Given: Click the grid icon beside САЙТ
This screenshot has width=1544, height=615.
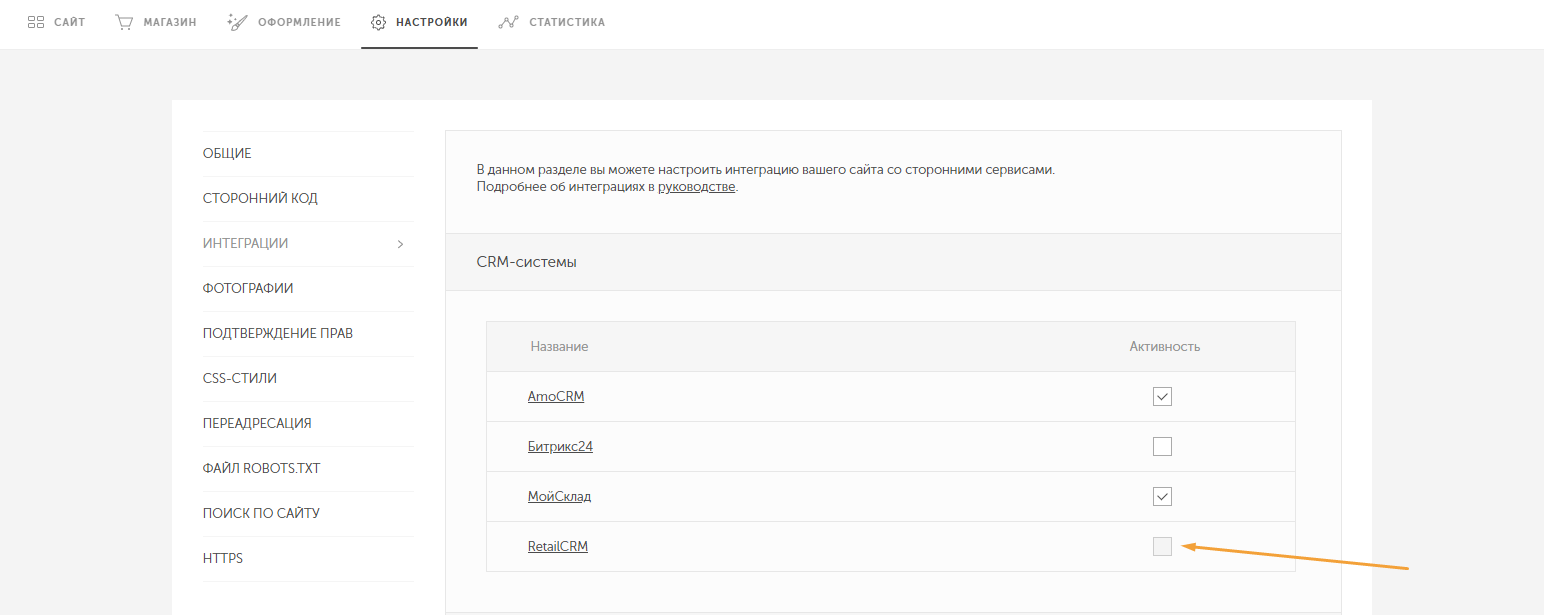Looking at the screenshot, I should [36, 22].
